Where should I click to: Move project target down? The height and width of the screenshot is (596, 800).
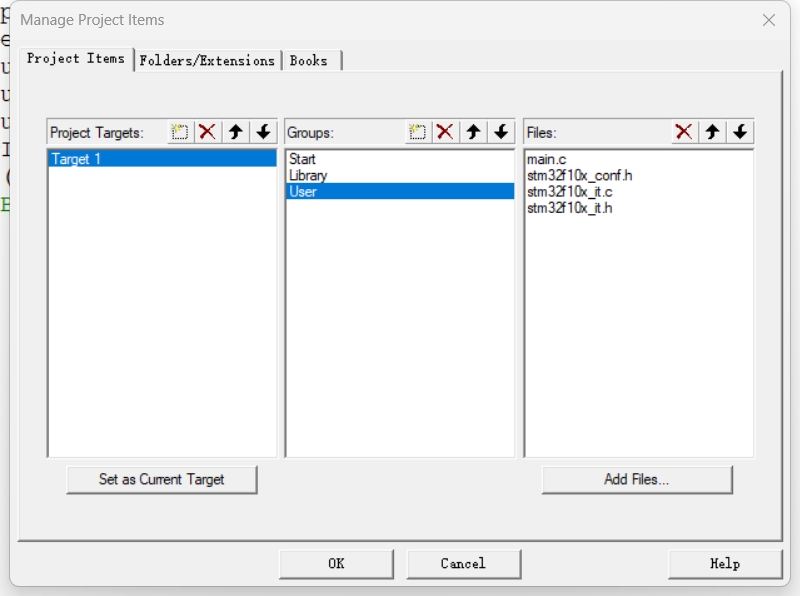pyautogui.click(x=263, y=132)
